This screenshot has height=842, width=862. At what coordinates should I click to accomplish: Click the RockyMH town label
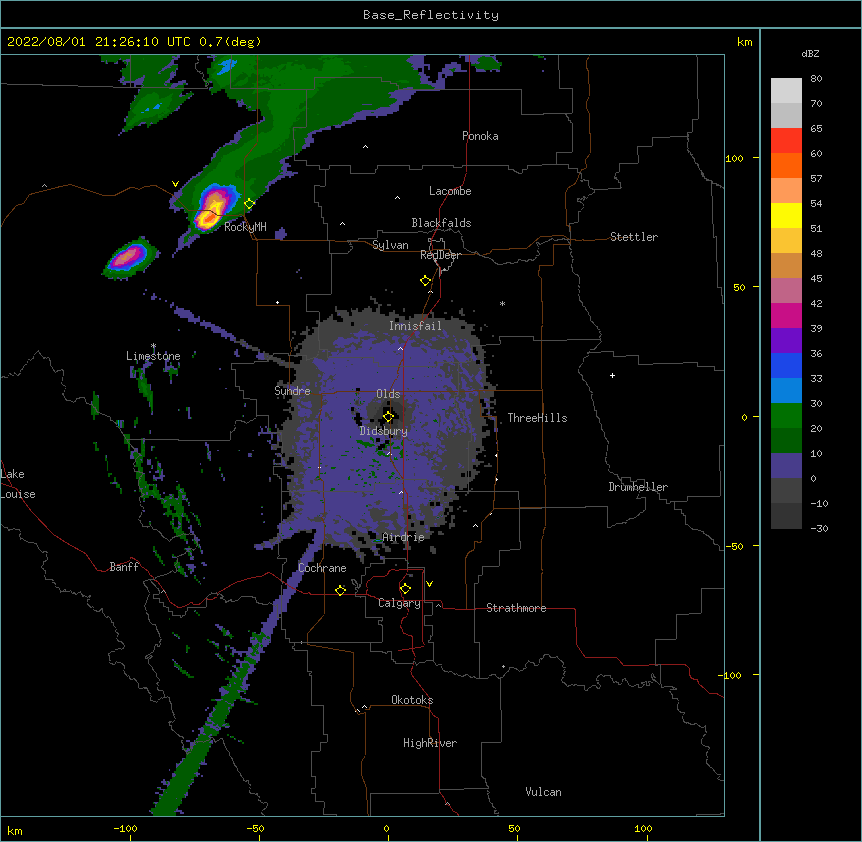click(x=245, y=227)
